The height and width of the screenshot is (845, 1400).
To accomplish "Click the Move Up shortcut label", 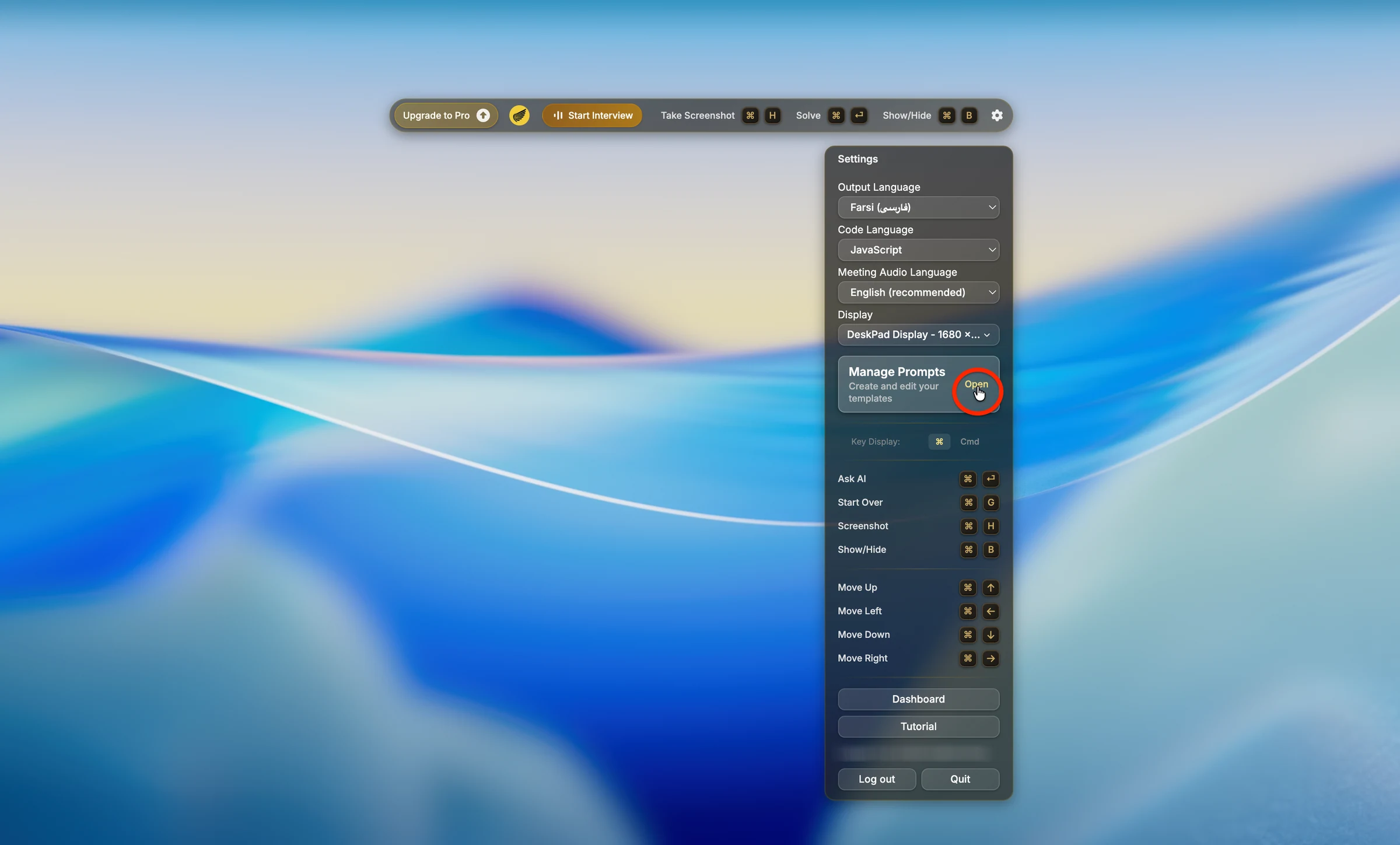I will [x=857, y=588].
